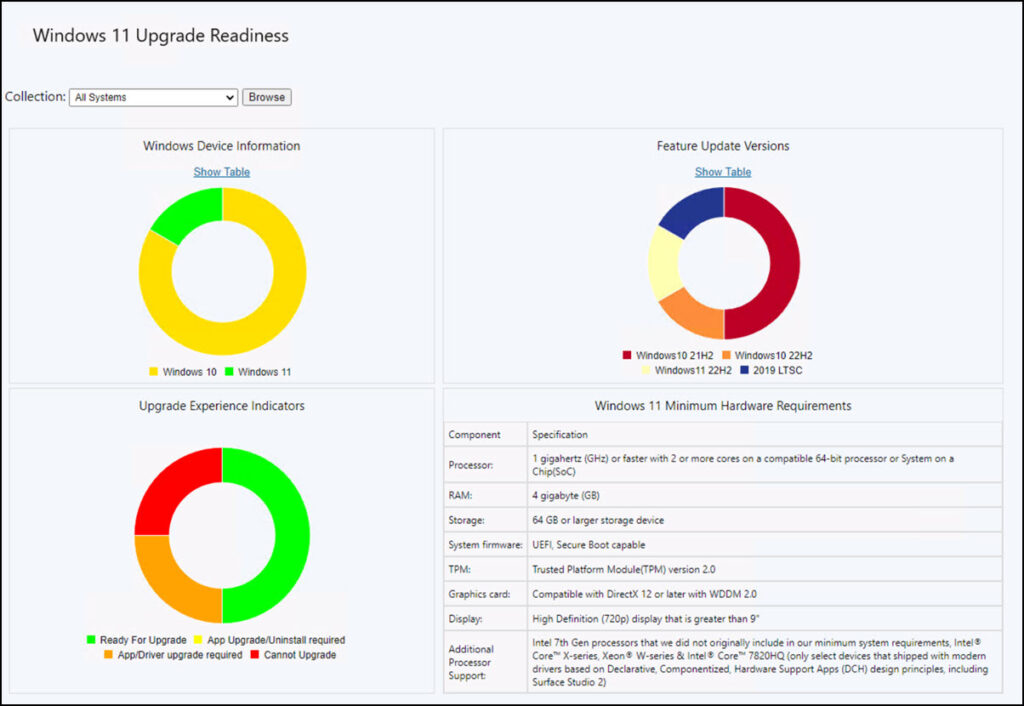Toggle the App/Driver upgrade required legend swatch

(x=108, y=654)
